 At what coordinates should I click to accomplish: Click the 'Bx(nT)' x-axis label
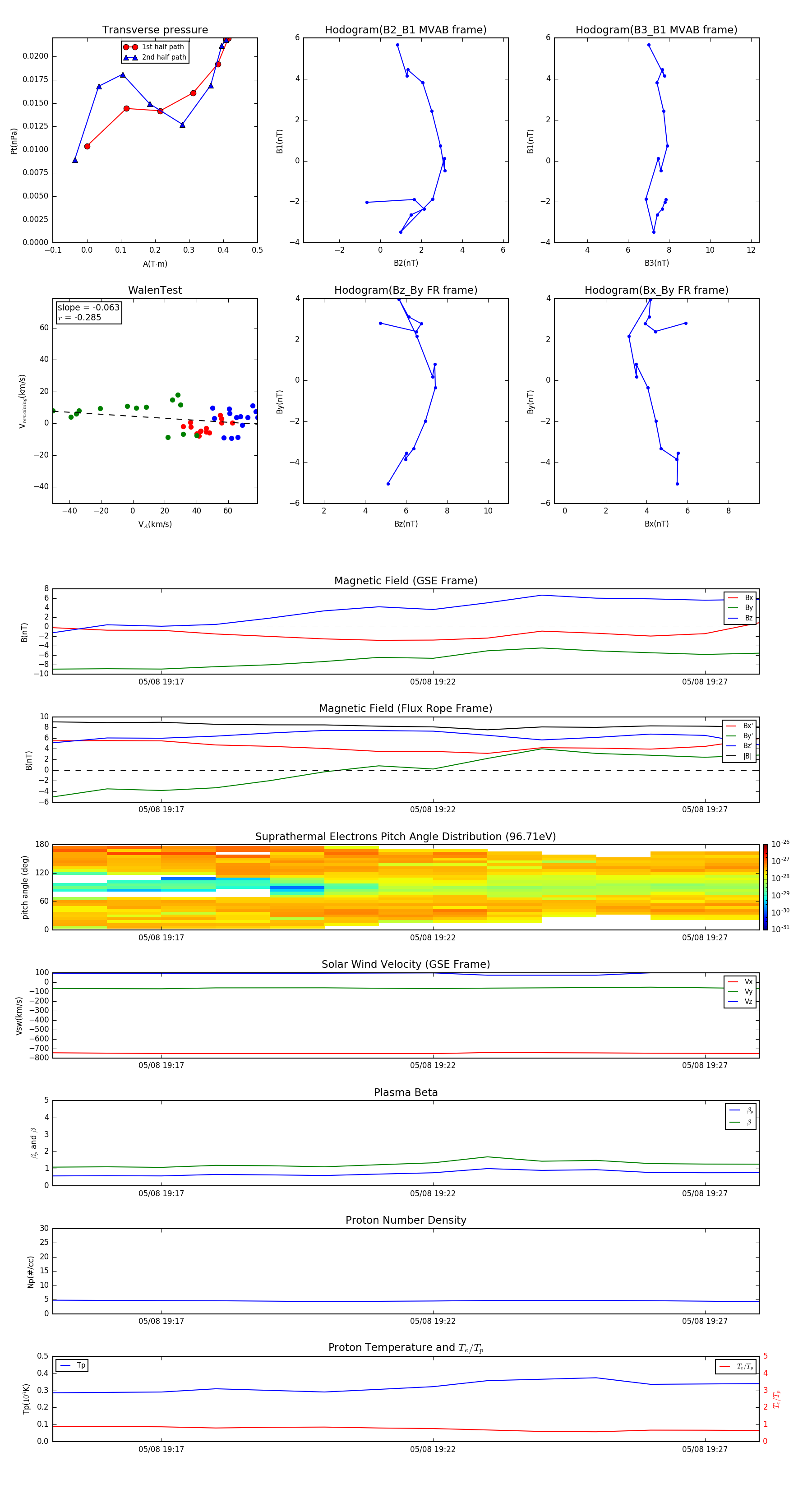click(656, 524)
